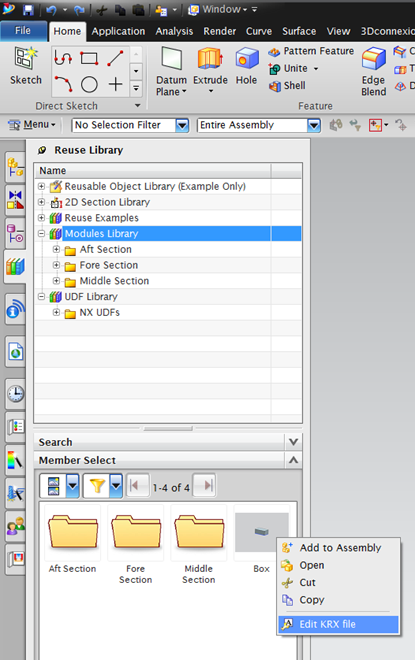
Task: Collapse the Member Select panel
Action: tap(293, 460)
